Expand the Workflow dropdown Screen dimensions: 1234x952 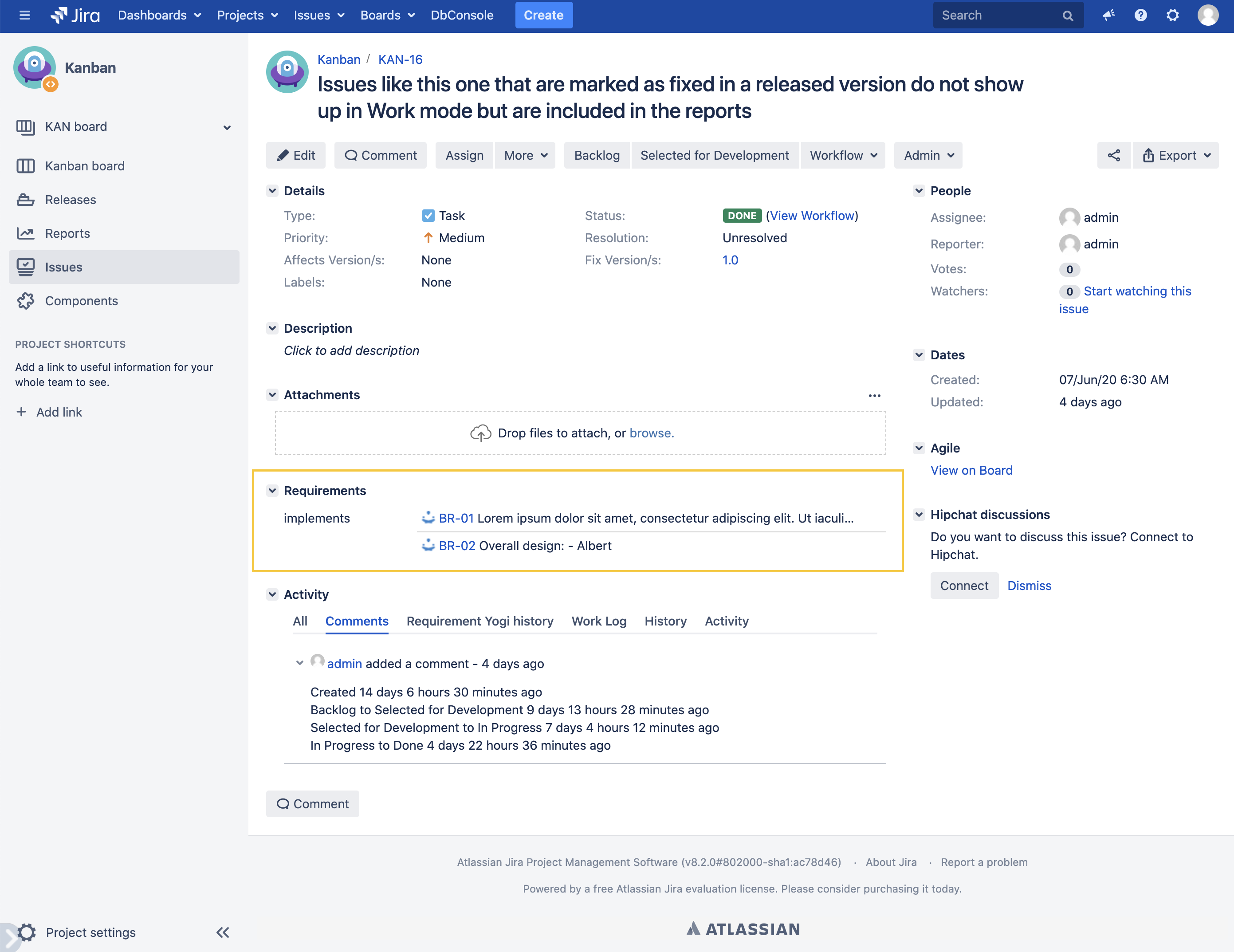pos(842,155)
